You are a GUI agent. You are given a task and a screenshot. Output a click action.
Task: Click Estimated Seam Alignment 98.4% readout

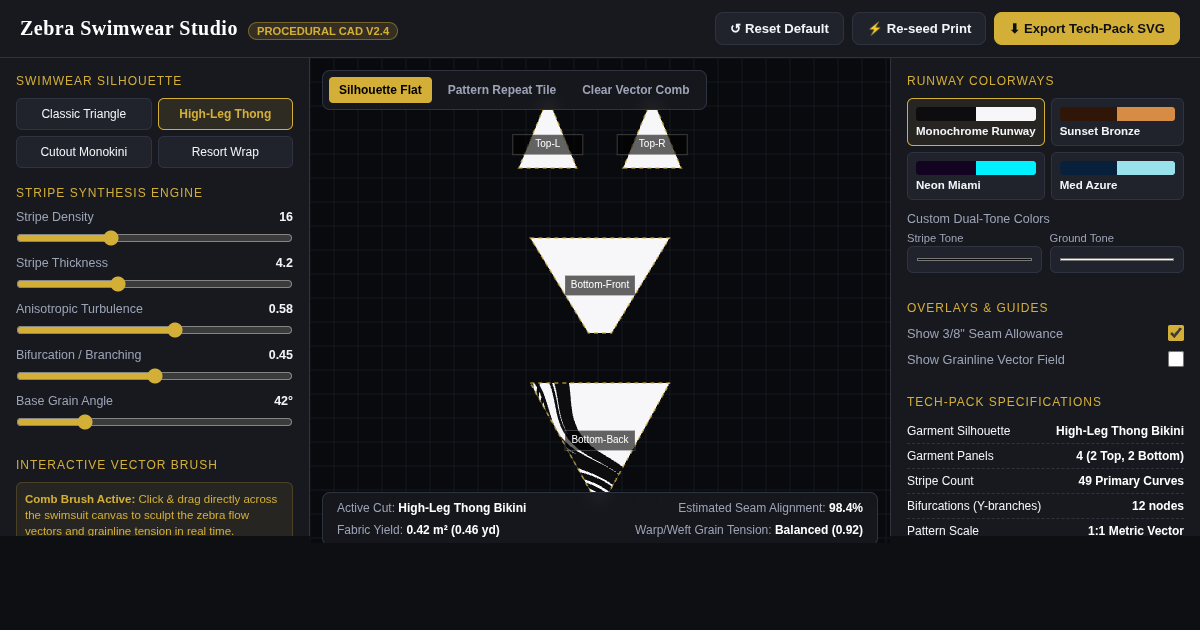pyautogui.click(x=770, y=508)
